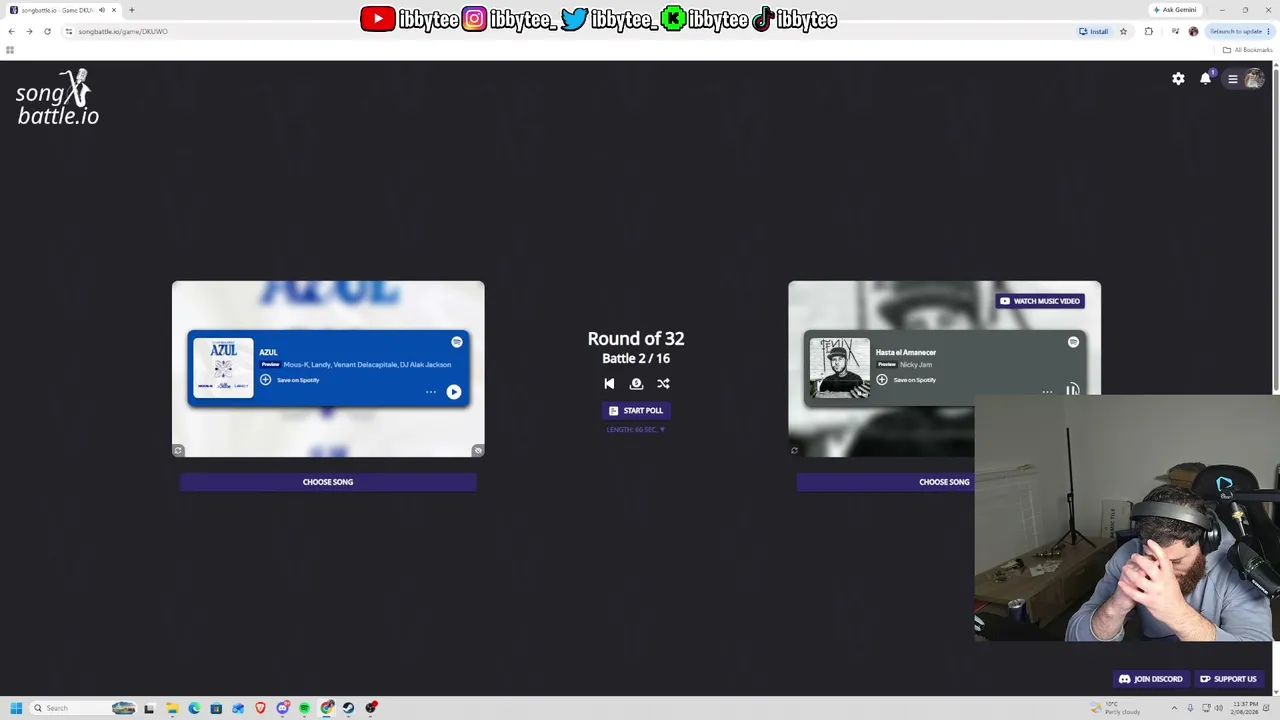The width and height of the screenshot is (1280, 720).
Task: Start the poll for this battle
Action: (636, 411)
